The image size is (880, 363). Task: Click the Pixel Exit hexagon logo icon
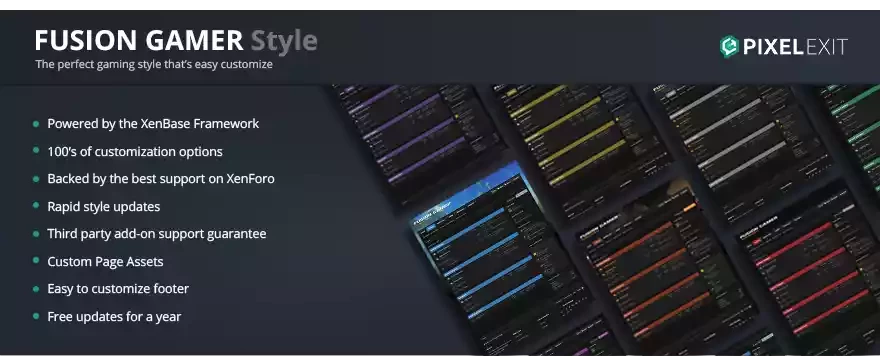click(x=729, y=47)
